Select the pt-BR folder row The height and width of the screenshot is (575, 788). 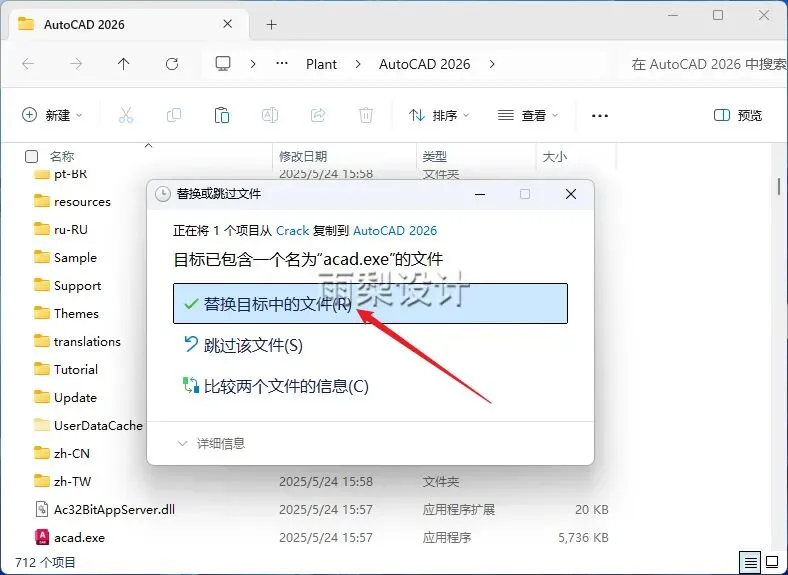[x=70, y=174]
